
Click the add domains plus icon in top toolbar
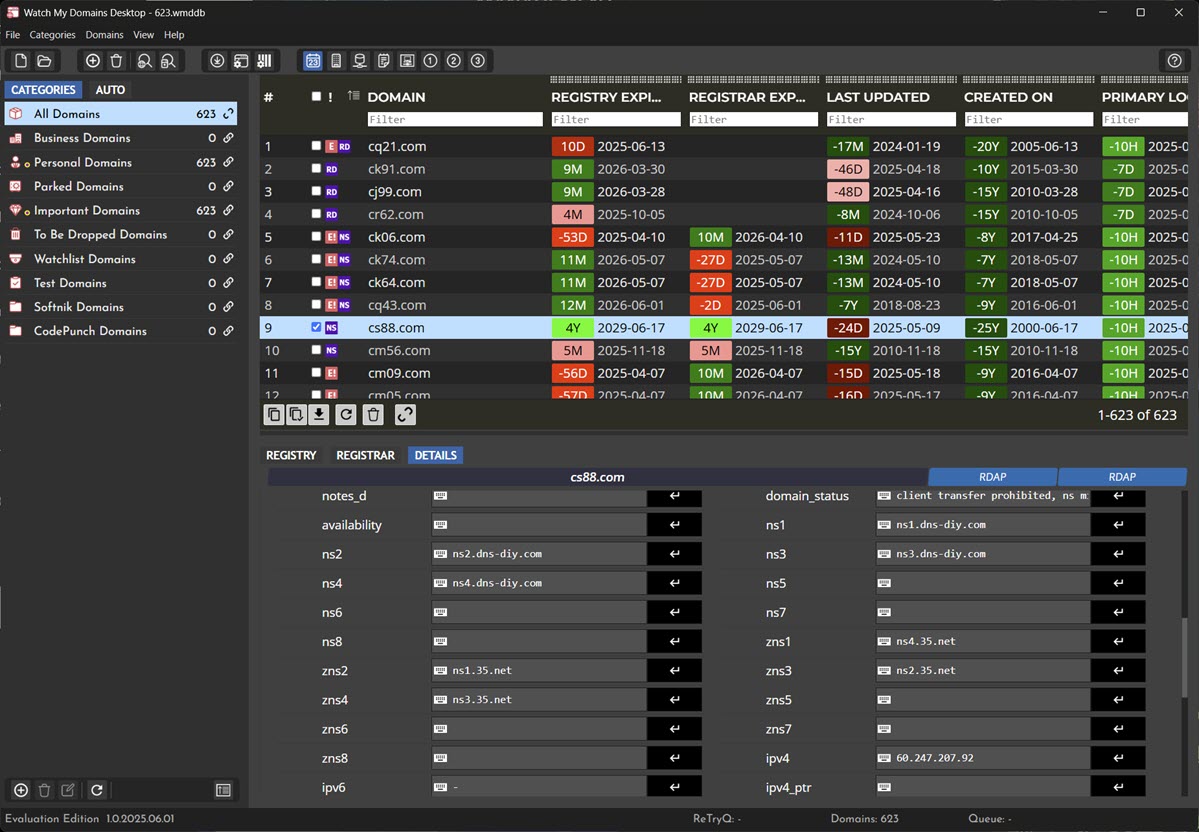[x=93, y=60]
